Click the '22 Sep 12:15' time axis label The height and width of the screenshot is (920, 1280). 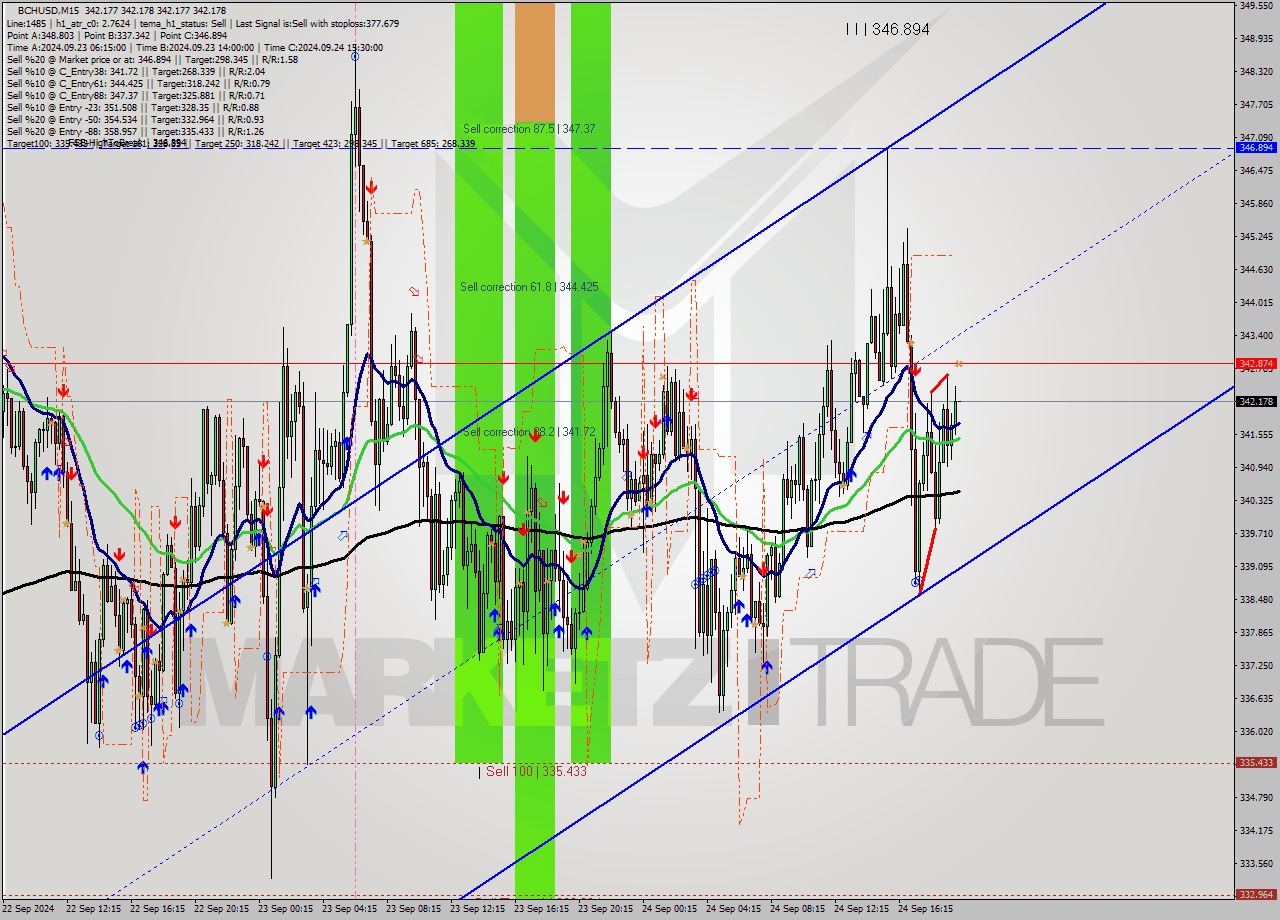[x=93, y=909]
